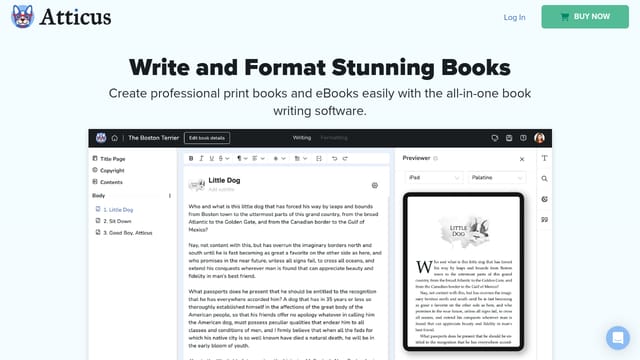Select chapter 2. Sit Down
The height and width of the screenshot is (360, 640).
[x=113, y=221]
